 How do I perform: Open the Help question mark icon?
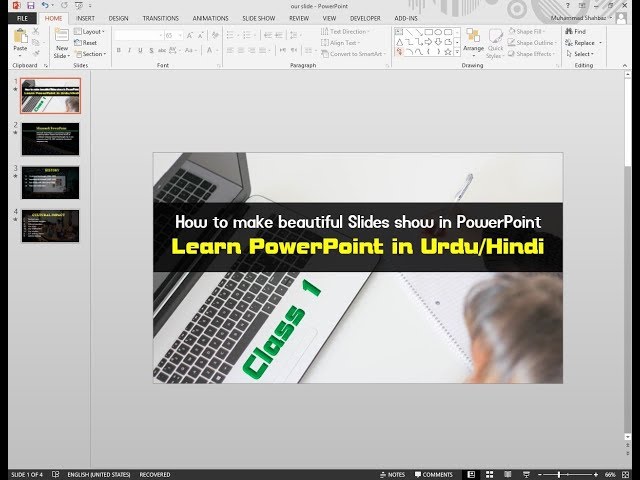coord(567,6)
